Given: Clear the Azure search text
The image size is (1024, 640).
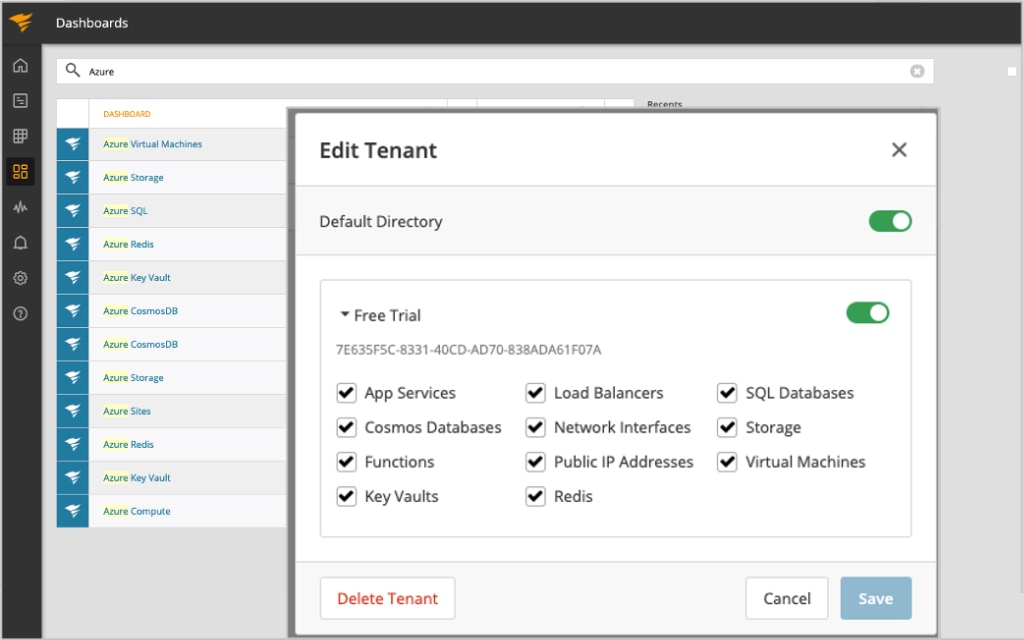Looking at the screenshot, I should [917, 71].
